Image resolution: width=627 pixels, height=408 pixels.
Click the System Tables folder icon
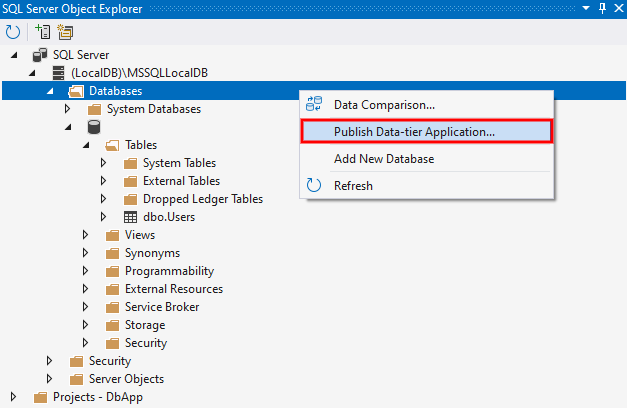tap(130, 163)
